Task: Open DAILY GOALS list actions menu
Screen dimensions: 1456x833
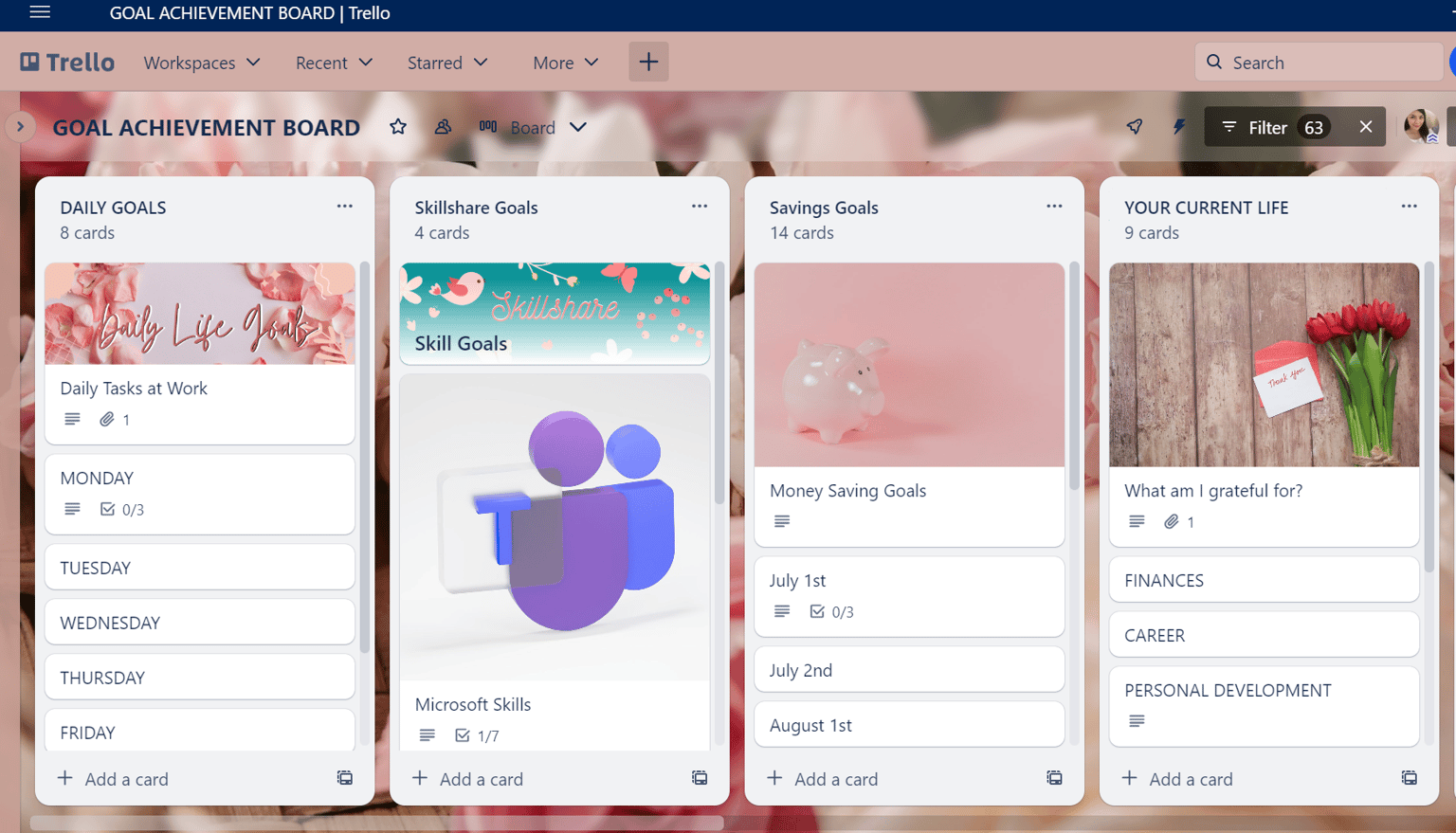Action: pos(344,206)
